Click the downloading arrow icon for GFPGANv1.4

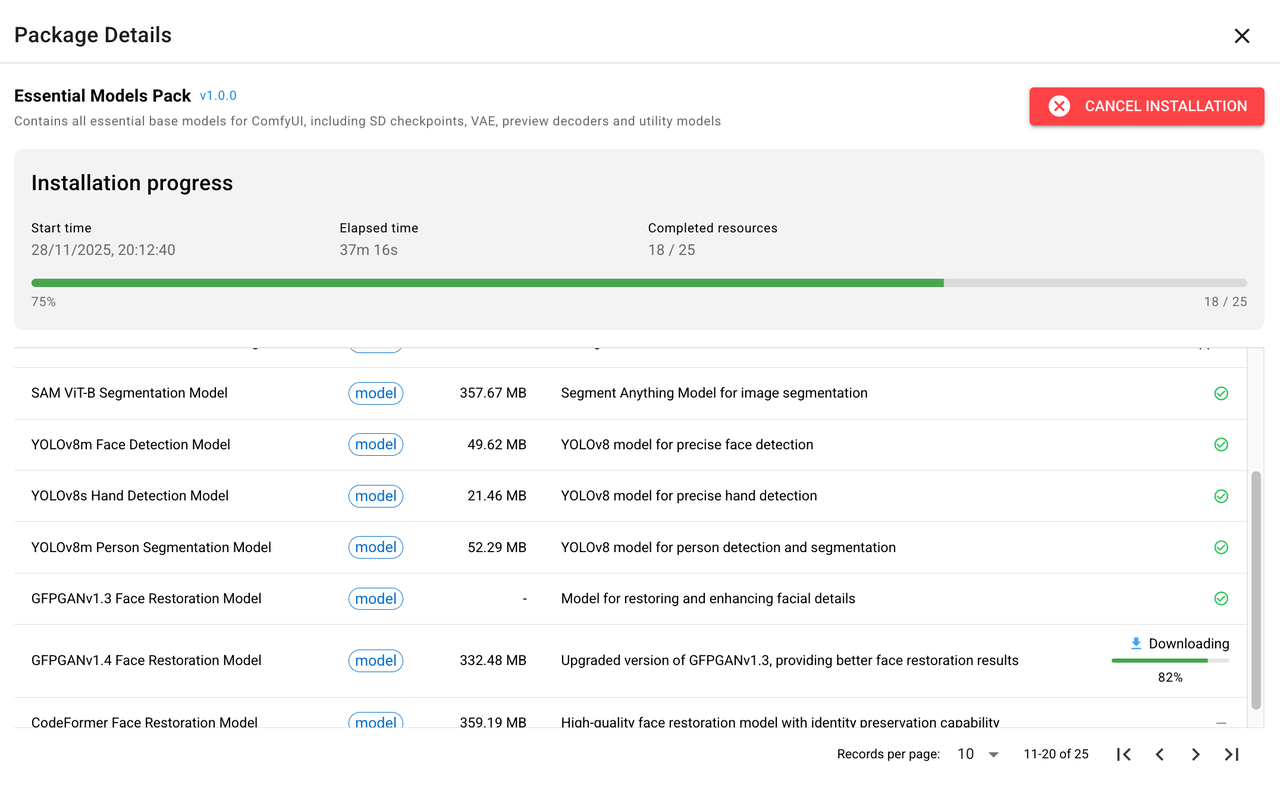(1135, 643)
